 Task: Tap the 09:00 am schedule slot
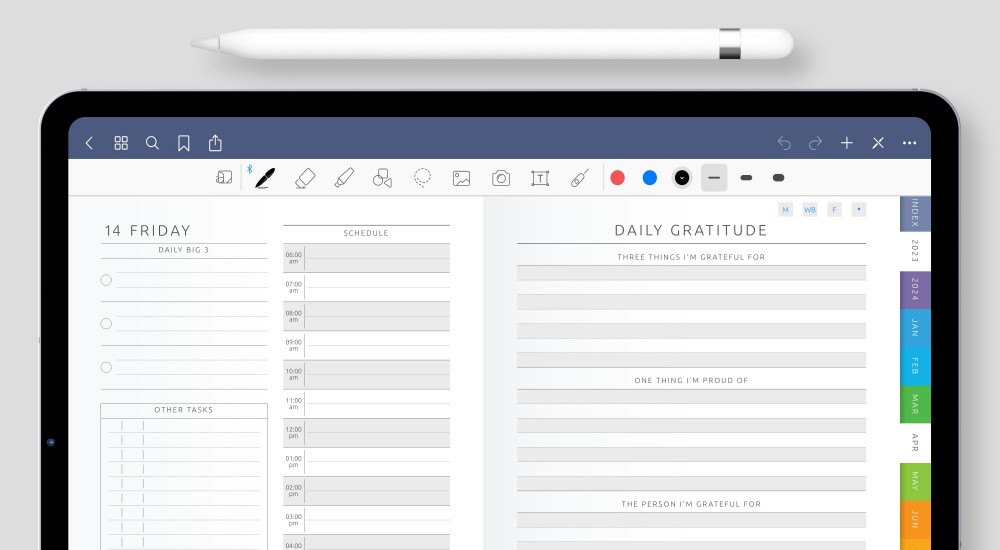tap(367, 345)
